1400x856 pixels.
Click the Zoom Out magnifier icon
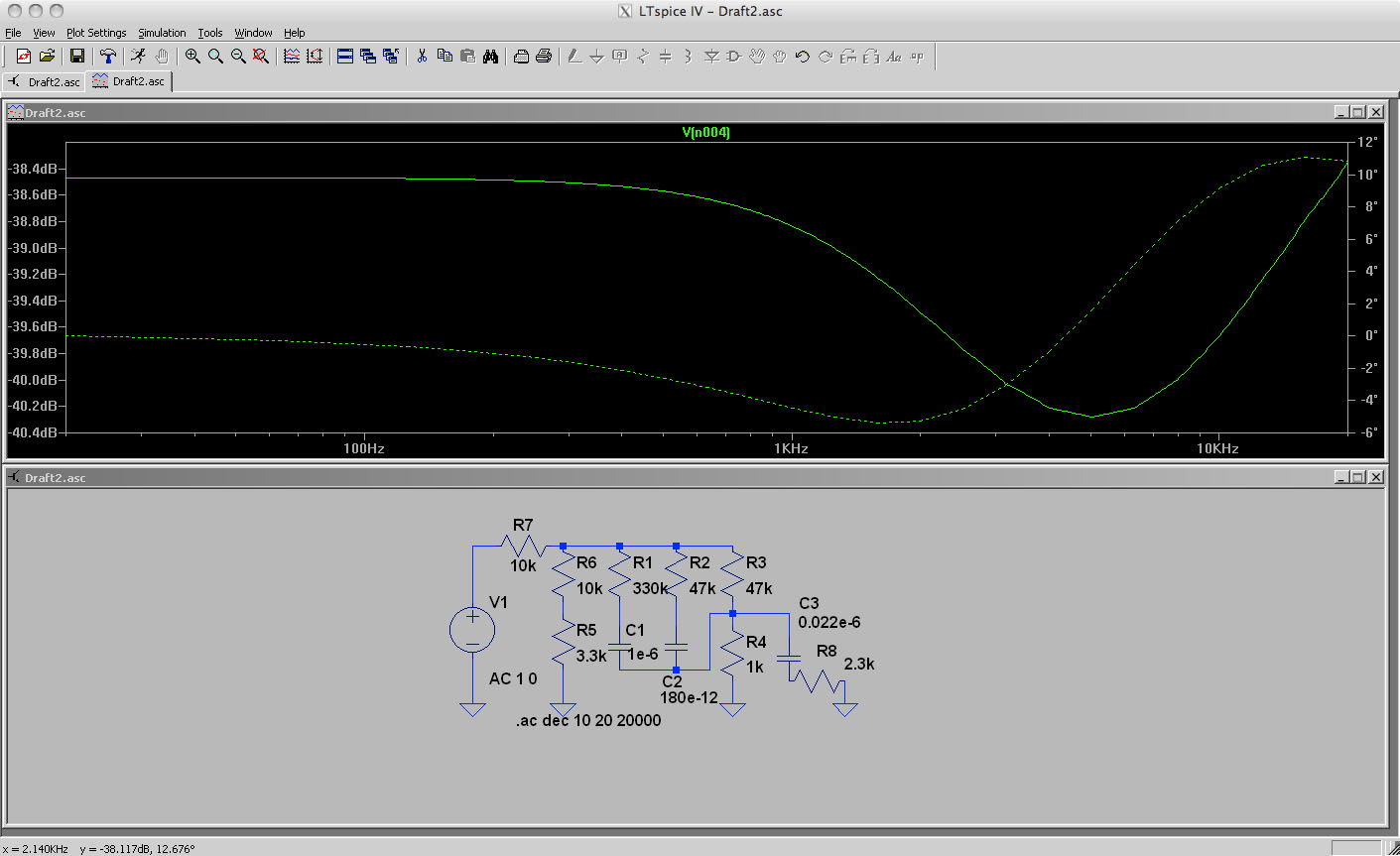tap(238, 57)
